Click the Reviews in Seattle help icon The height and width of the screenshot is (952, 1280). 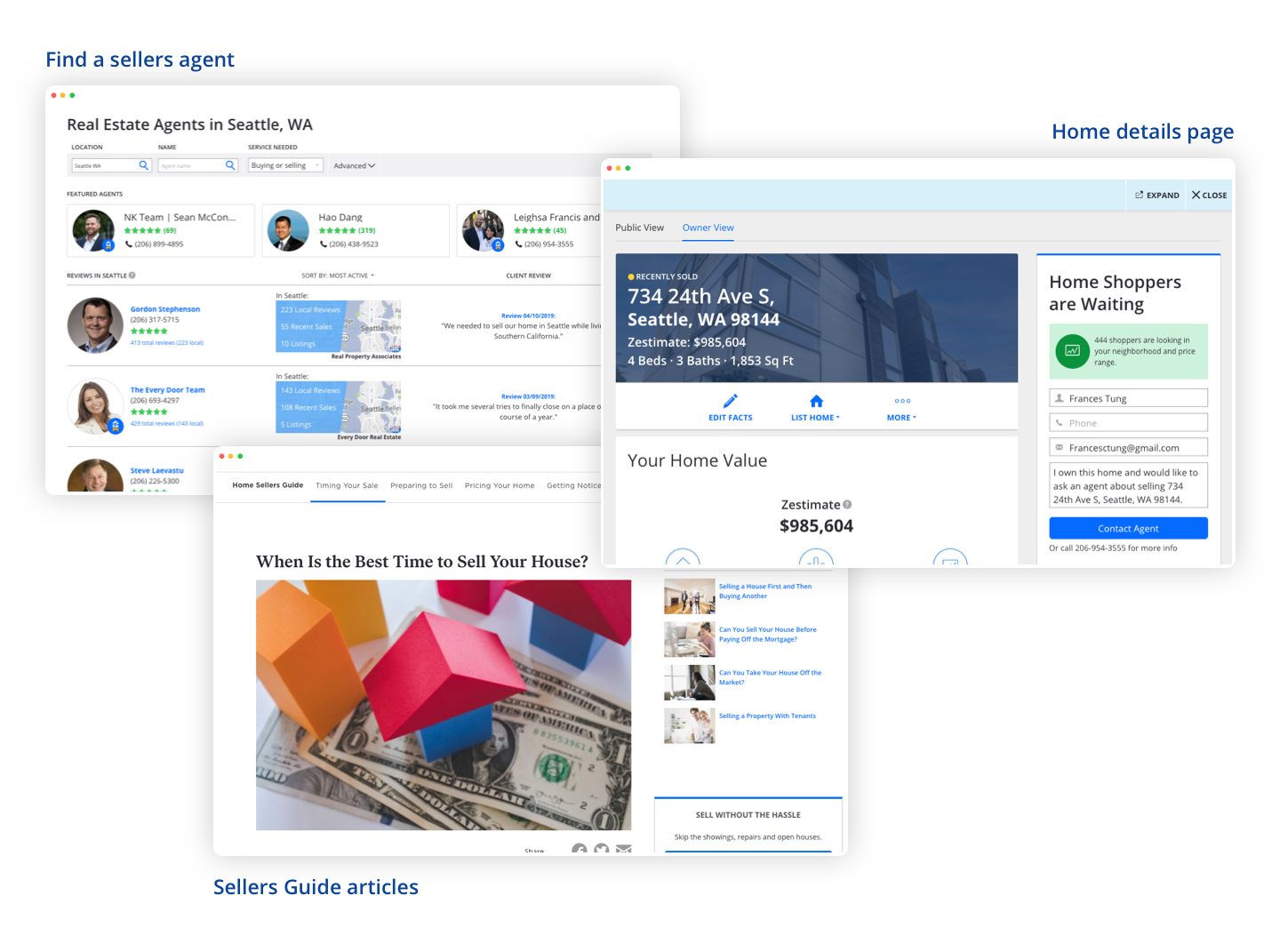coord(132,276)
